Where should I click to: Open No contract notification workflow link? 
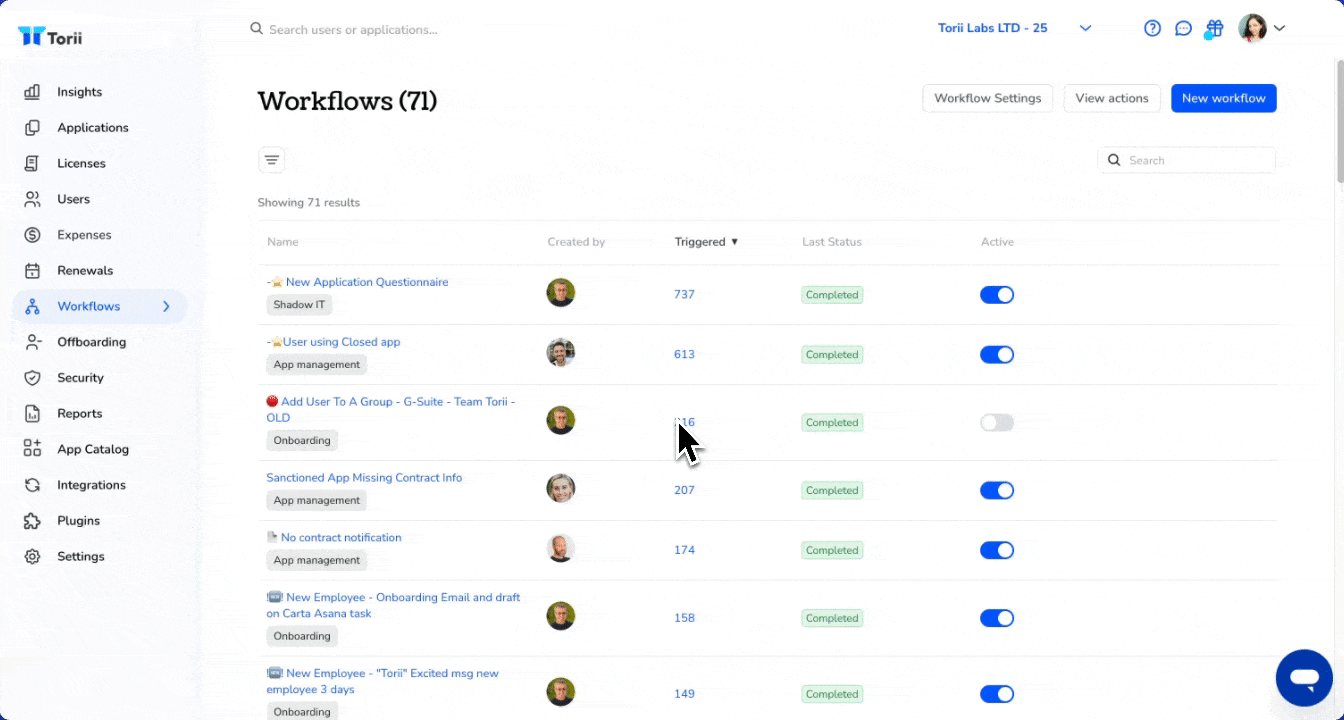[341, 537]
